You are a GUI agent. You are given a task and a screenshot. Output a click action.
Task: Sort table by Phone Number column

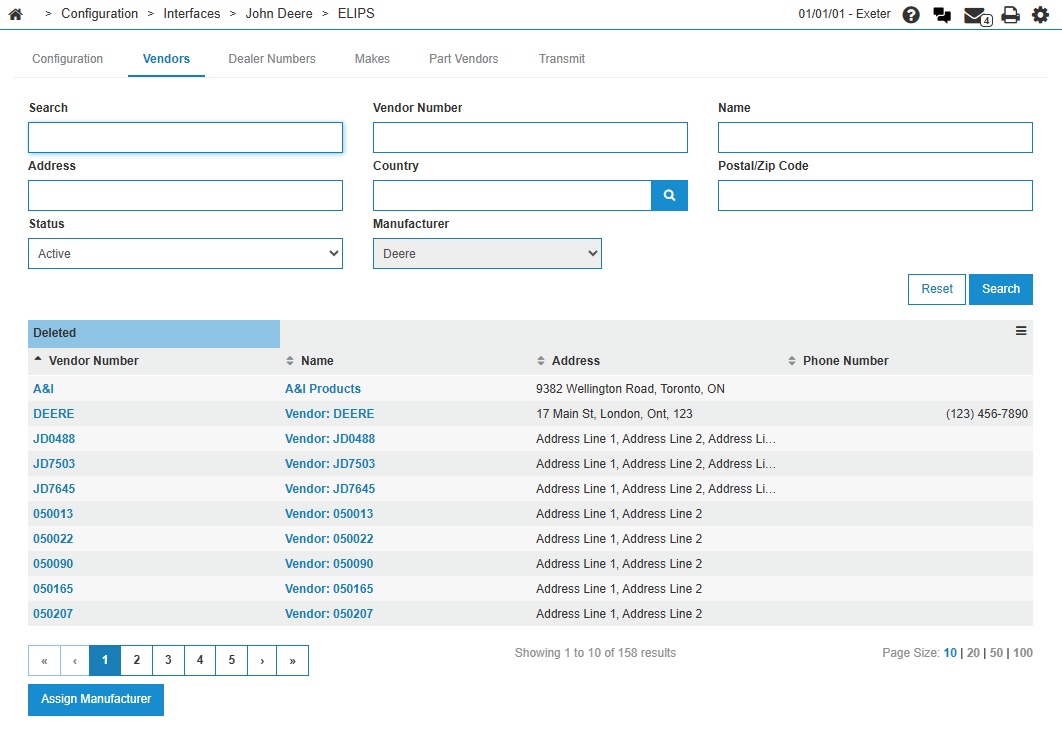click(x=845, y=361)
